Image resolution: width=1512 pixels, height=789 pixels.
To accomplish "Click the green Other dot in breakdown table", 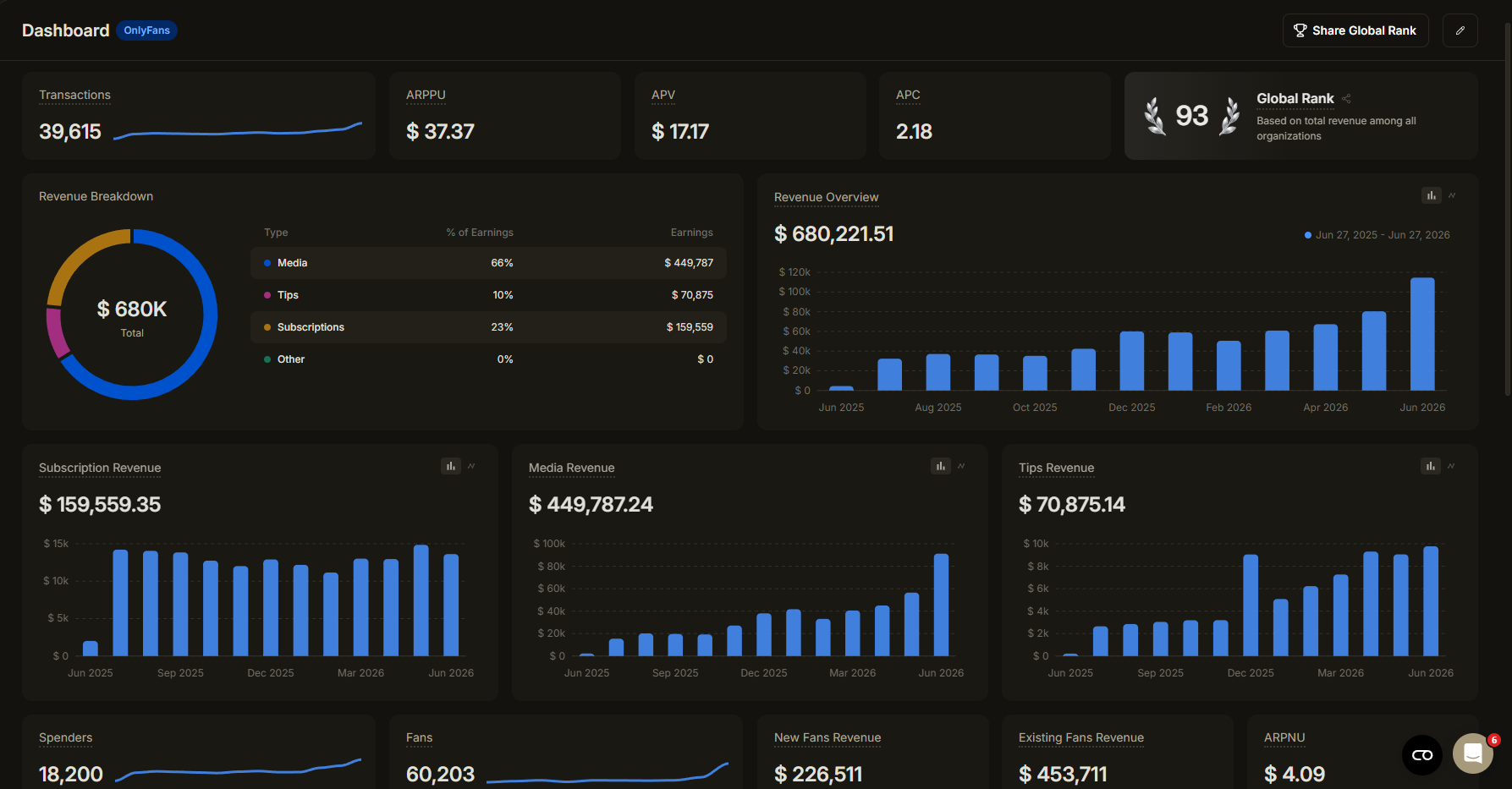I will 267,359.
